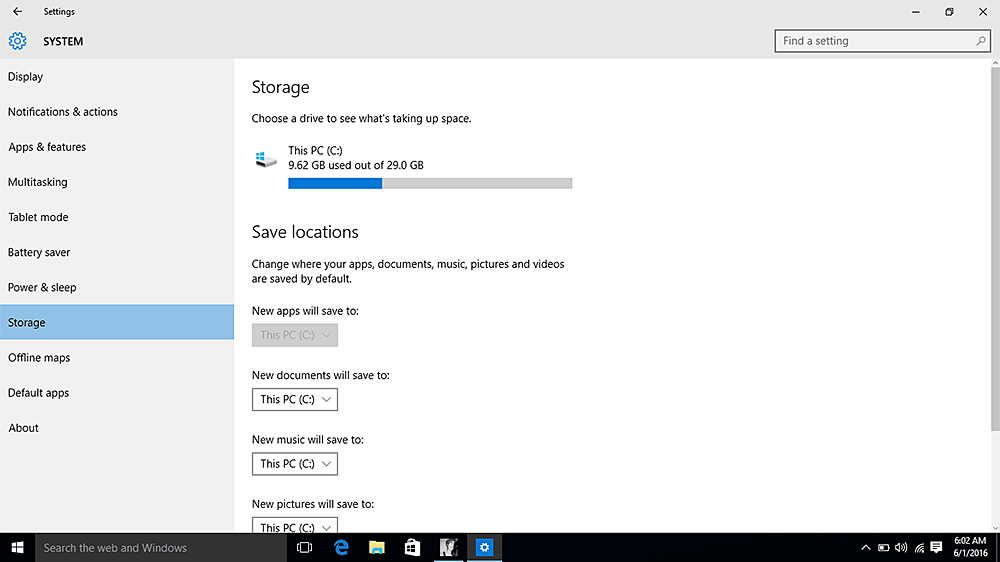This screenshot has width=1000, height=562.
Task: Open the Store app on the taskbar
Action: point(413,547)
